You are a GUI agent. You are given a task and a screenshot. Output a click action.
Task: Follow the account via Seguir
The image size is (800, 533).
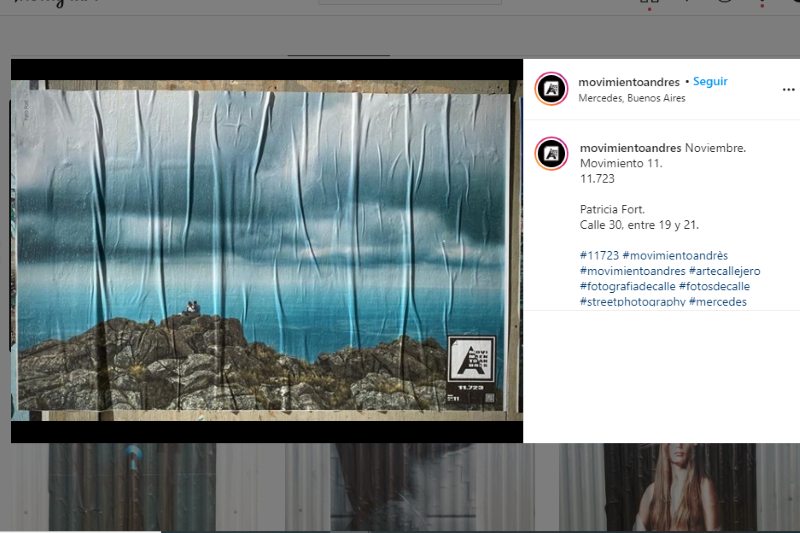coord(710,82)
